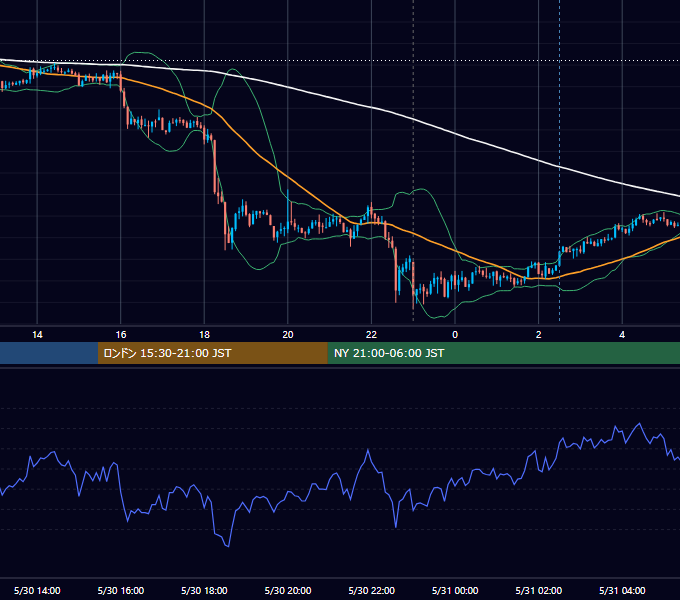The image size is (680, 600).
Task: Click the 5/31 04:00 oscillator time label
Action: (x=622, y=590)
